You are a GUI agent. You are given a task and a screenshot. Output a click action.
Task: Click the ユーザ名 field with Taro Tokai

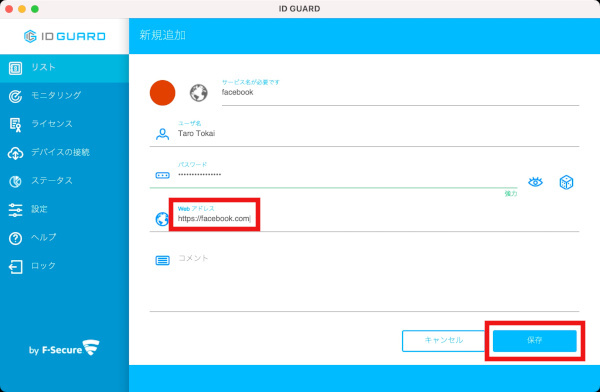[x=378, y=134]
